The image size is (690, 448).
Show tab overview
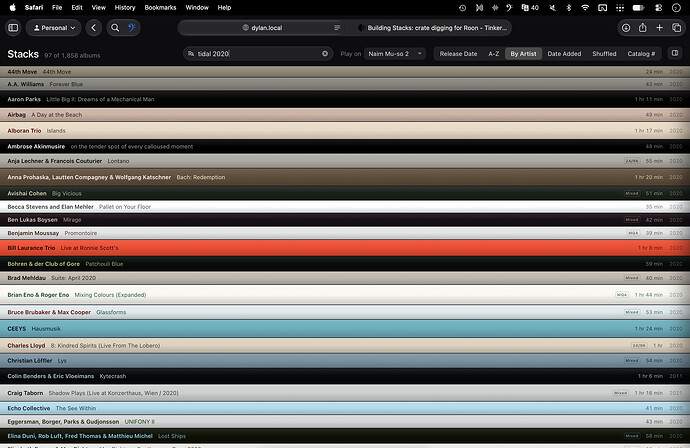[x=676, y=28]
